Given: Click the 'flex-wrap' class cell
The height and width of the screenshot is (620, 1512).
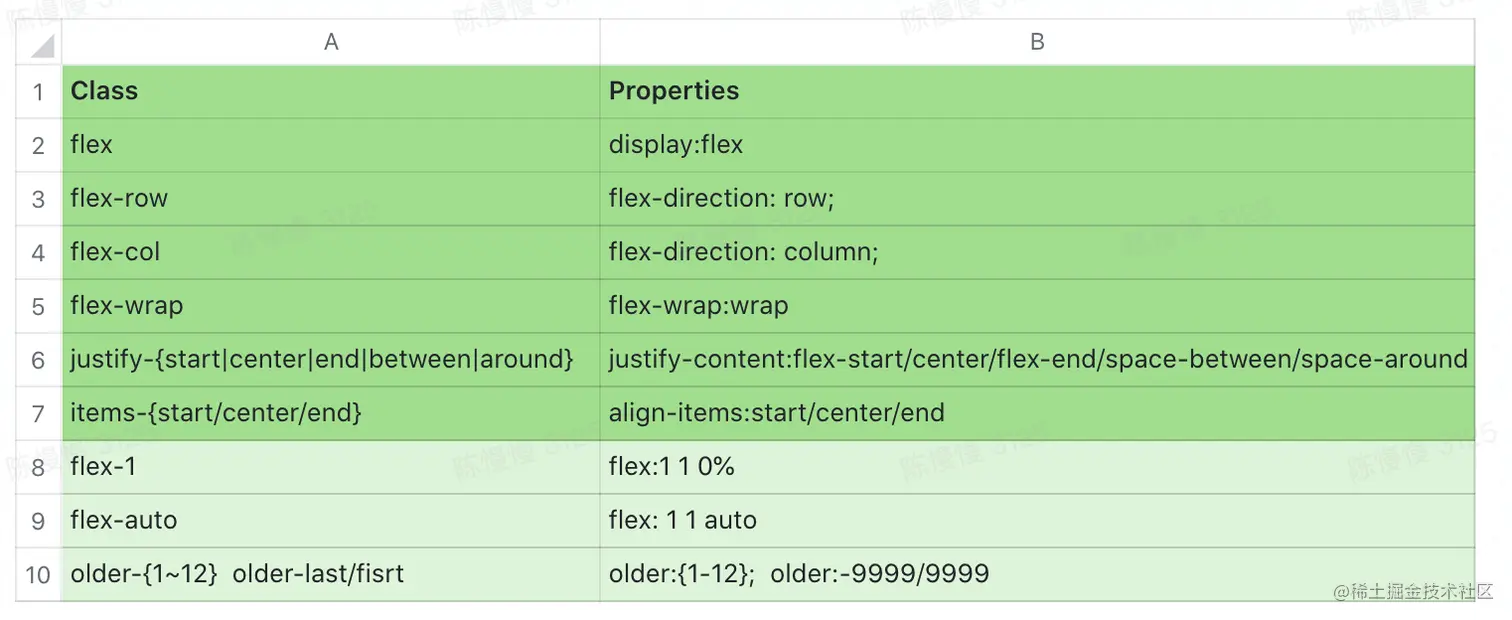Looking at the screenshot, I should (331, 305).
